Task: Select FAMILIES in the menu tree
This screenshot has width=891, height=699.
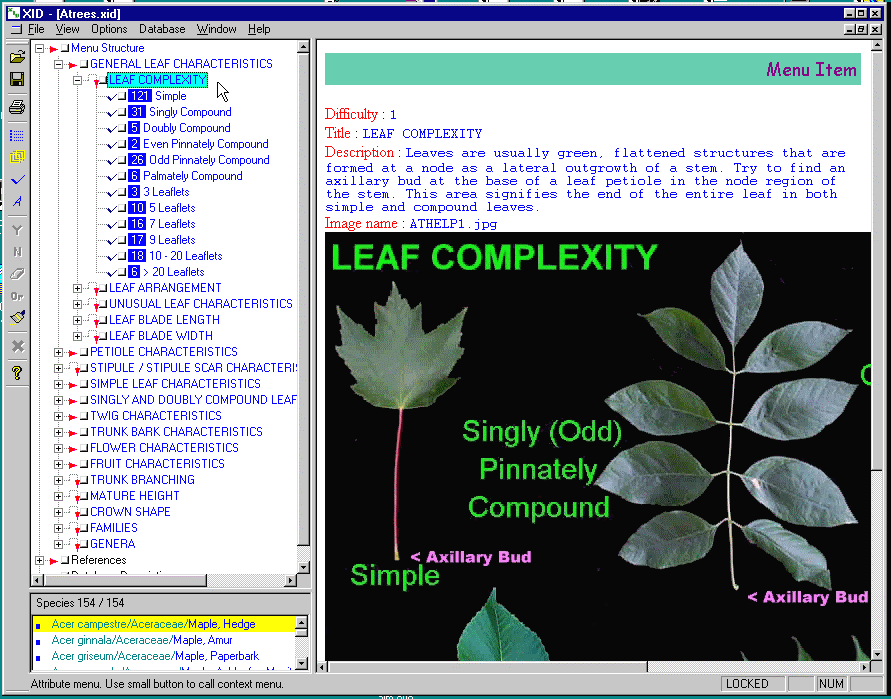Action: (113, 528)
